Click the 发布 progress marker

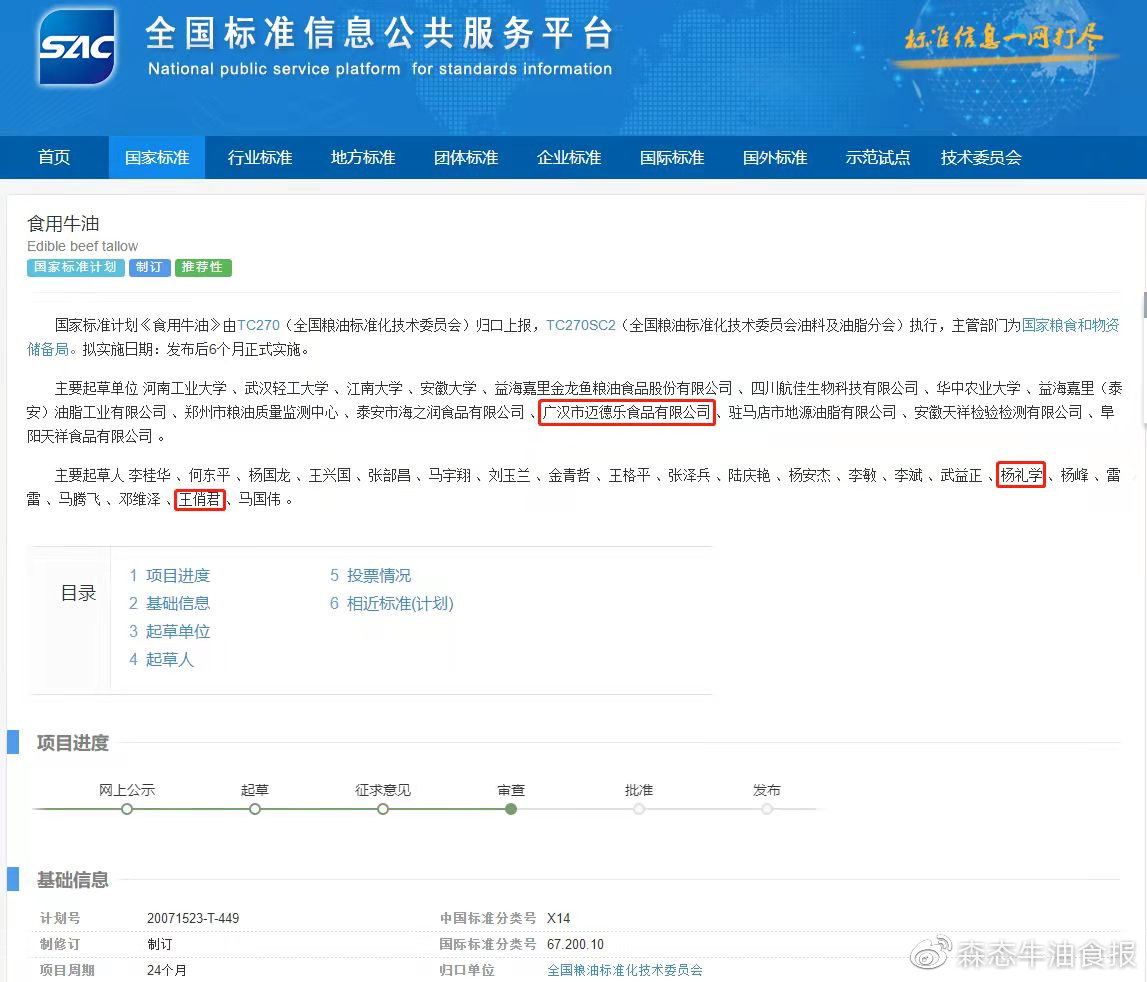pos(767,809)
